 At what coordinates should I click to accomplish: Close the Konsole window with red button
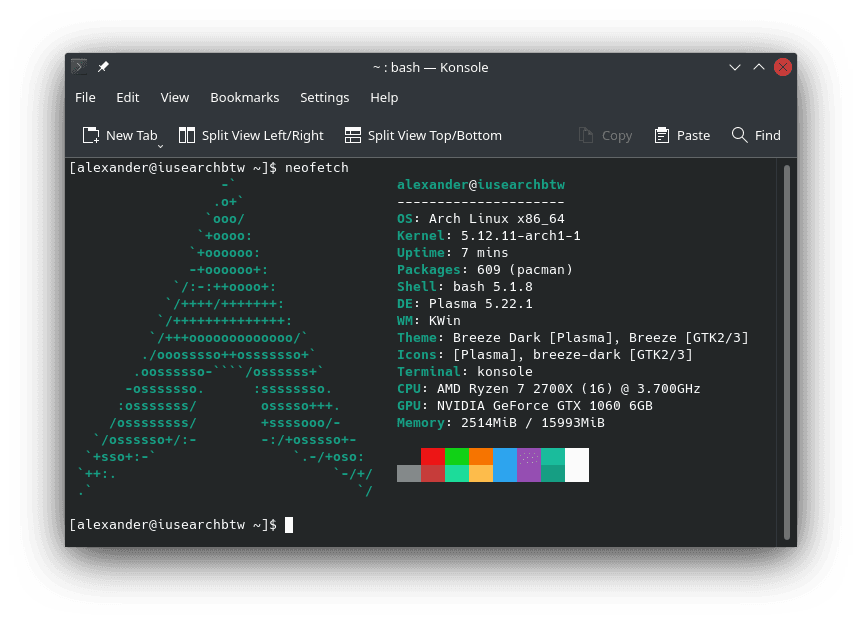pyautogui.click(x=783, y=67)
